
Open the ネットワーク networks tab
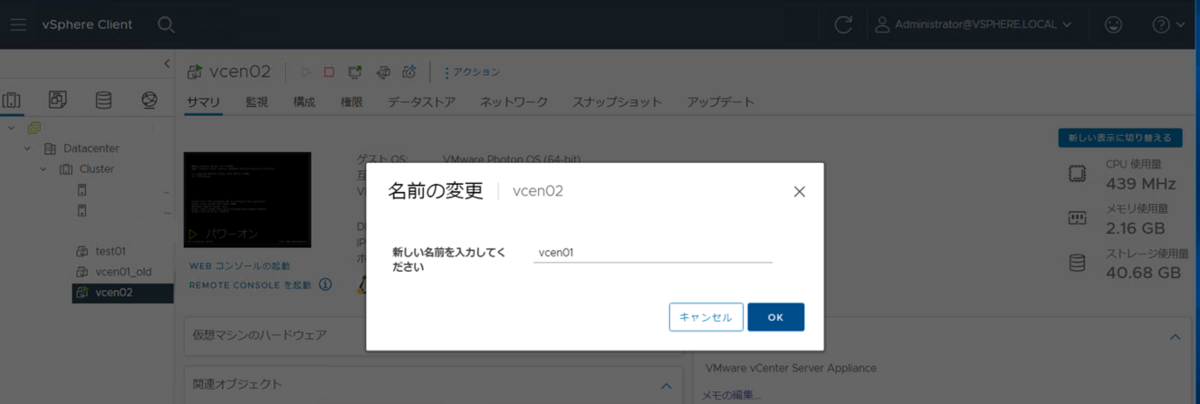(514, 102)
